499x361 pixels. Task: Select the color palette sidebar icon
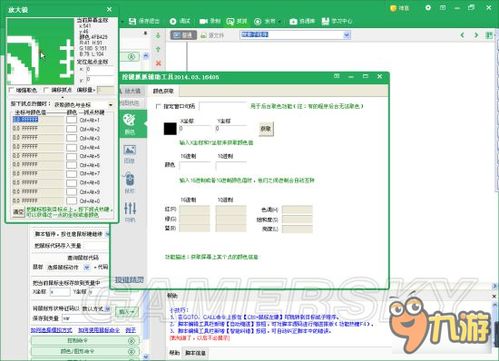129,120
